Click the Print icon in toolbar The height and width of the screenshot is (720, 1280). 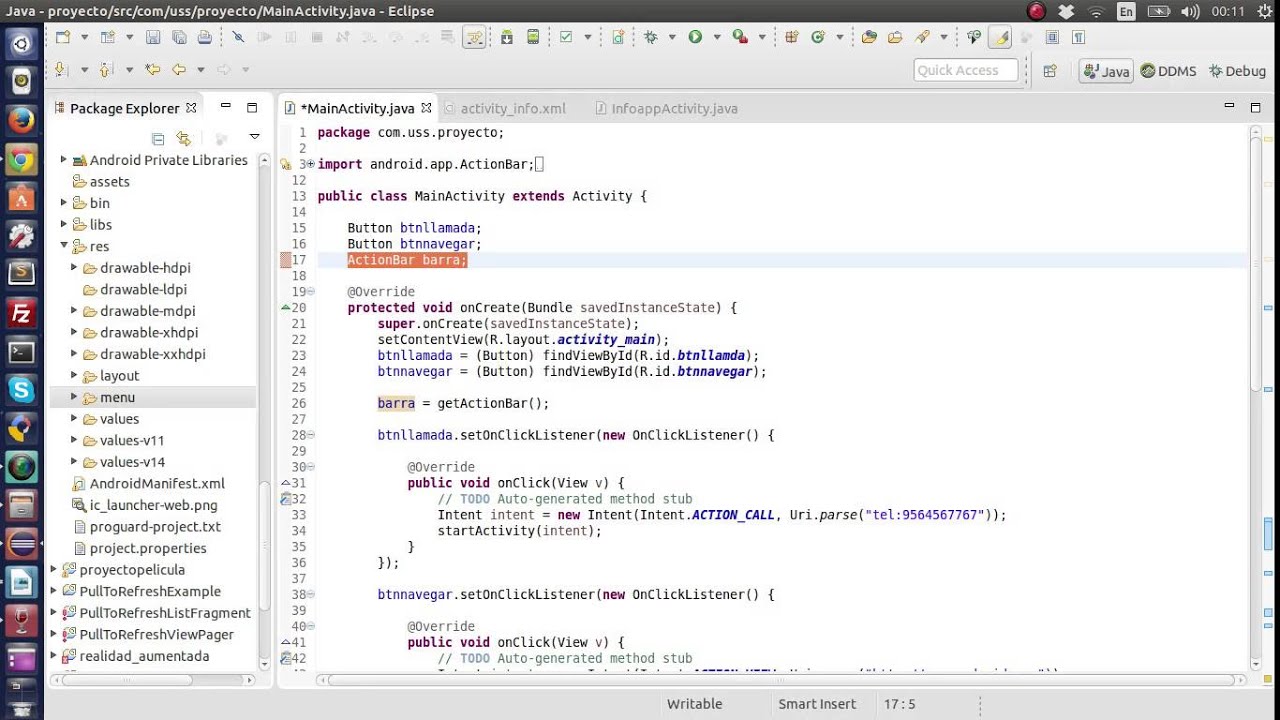[x=205, y=37]
